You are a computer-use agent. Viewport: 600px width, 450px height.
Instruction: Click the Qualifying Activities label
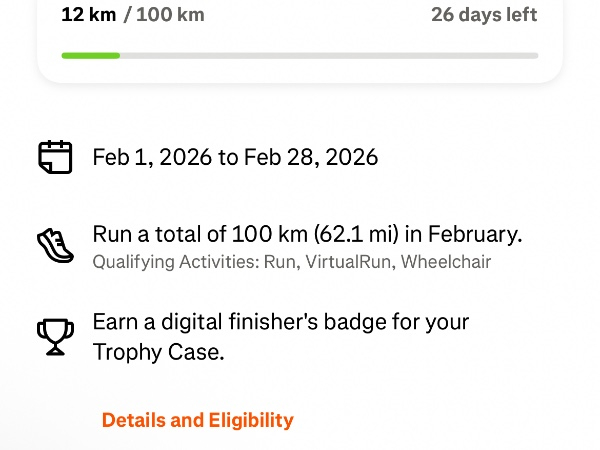click(176, 262)
